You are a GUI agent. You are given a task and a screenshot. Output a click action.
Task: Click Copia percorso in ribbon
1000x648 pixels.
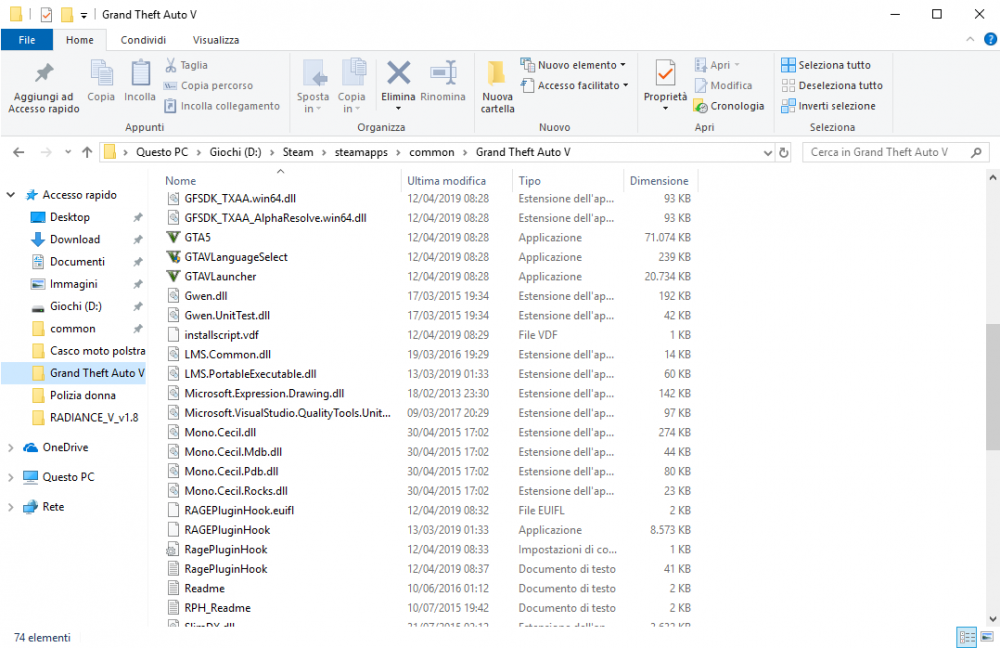[209, 85]
